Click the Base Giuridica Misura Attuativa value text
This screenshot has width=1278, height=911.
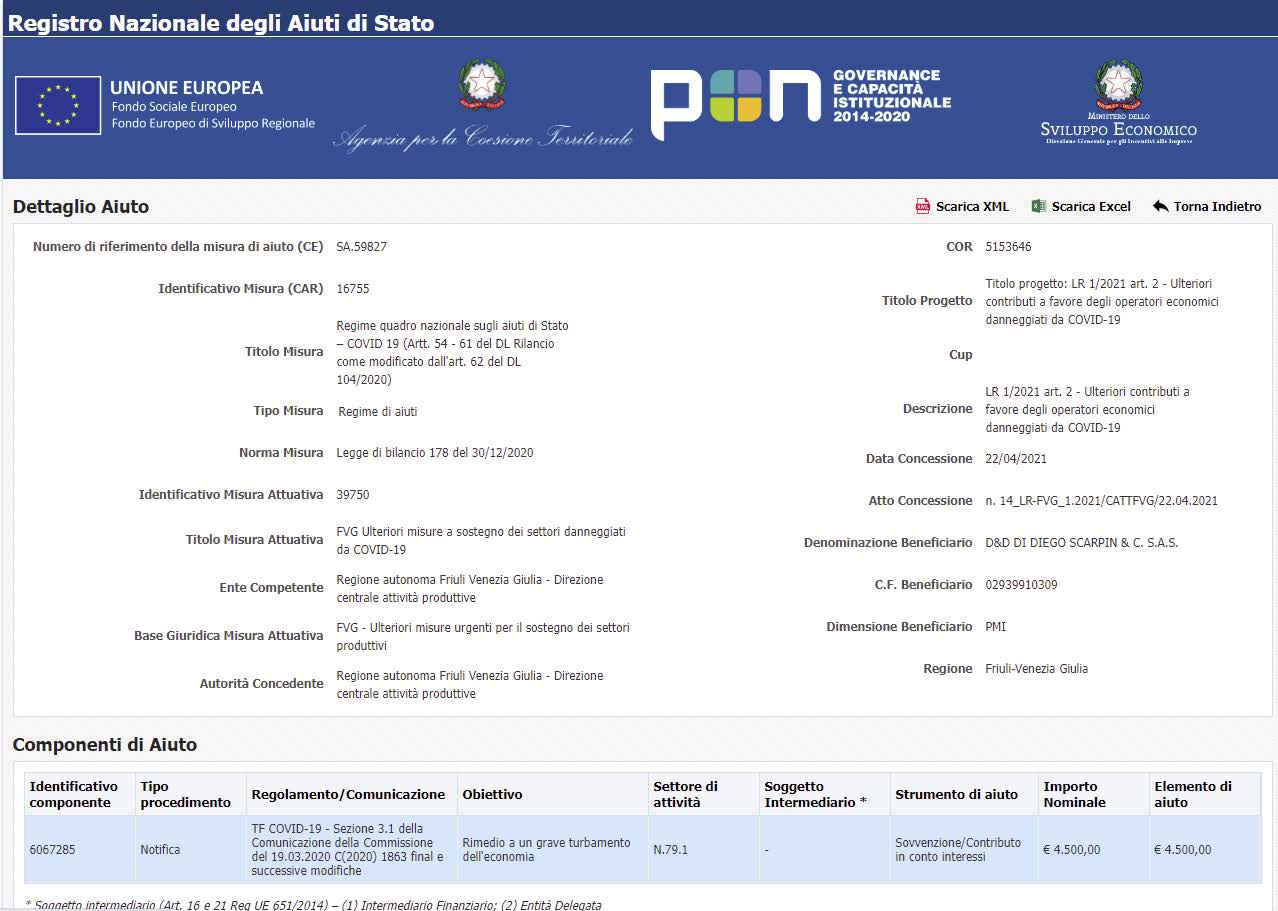pos(483,637)
